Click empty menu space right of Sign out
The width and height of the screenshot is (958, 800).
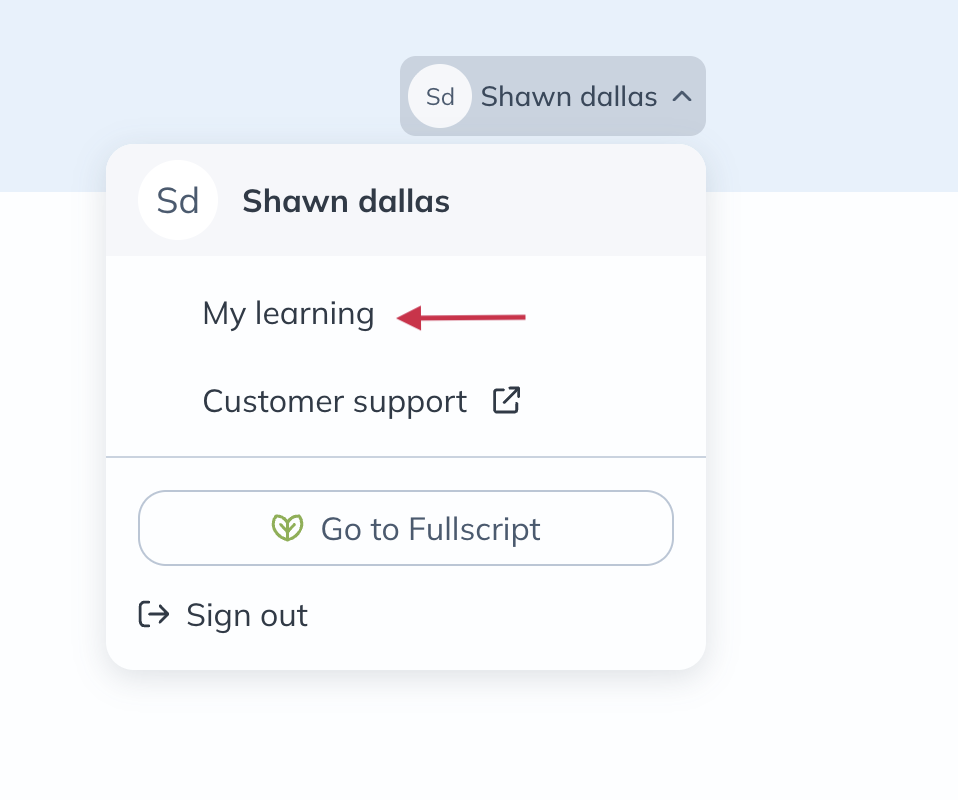tap(500, 615)
